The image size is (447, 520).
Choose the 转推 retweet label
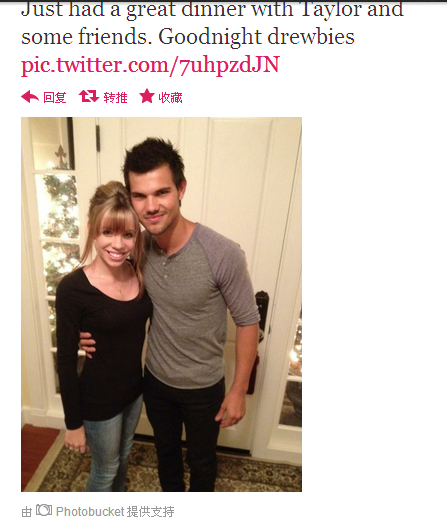(115, 98)
